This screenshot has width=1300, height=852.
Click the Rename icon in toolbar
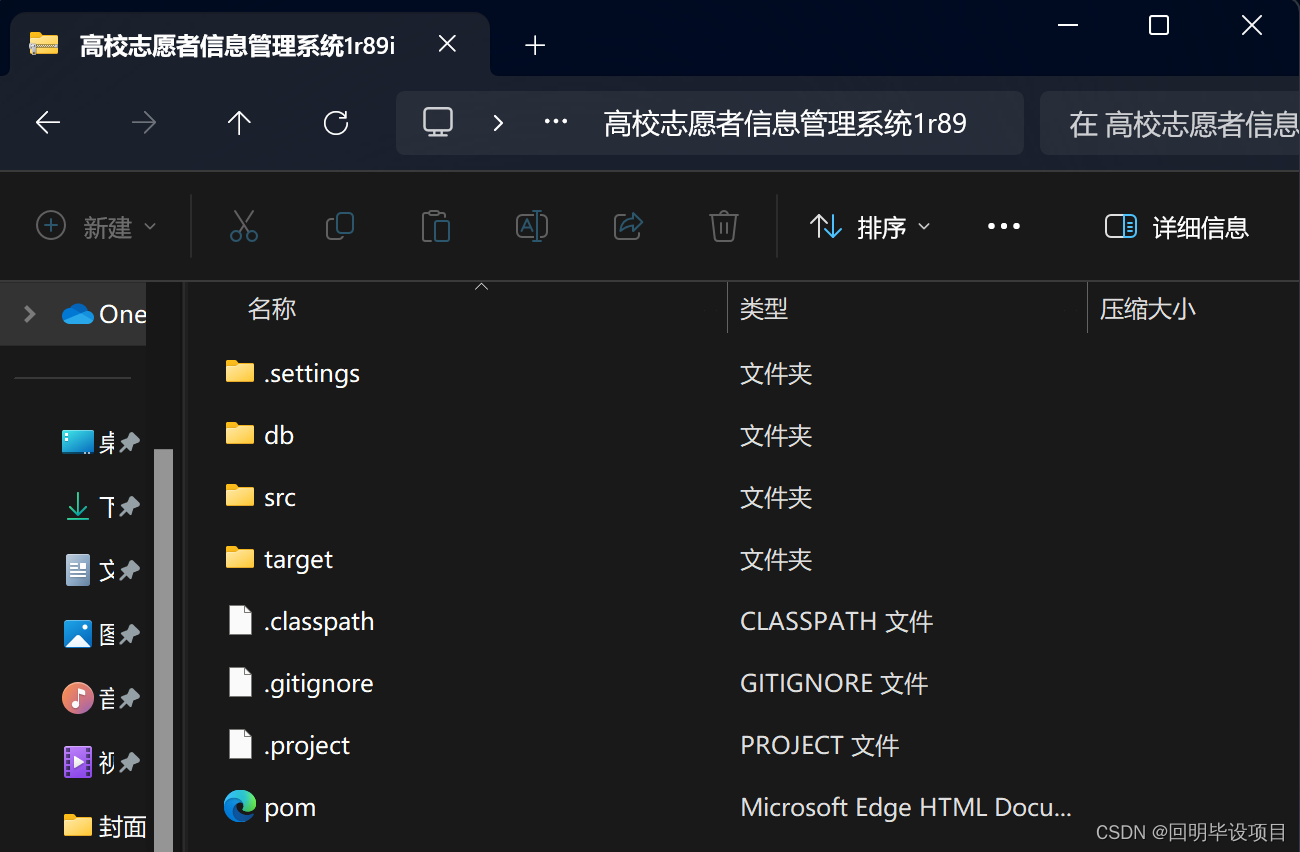(531, 227)
